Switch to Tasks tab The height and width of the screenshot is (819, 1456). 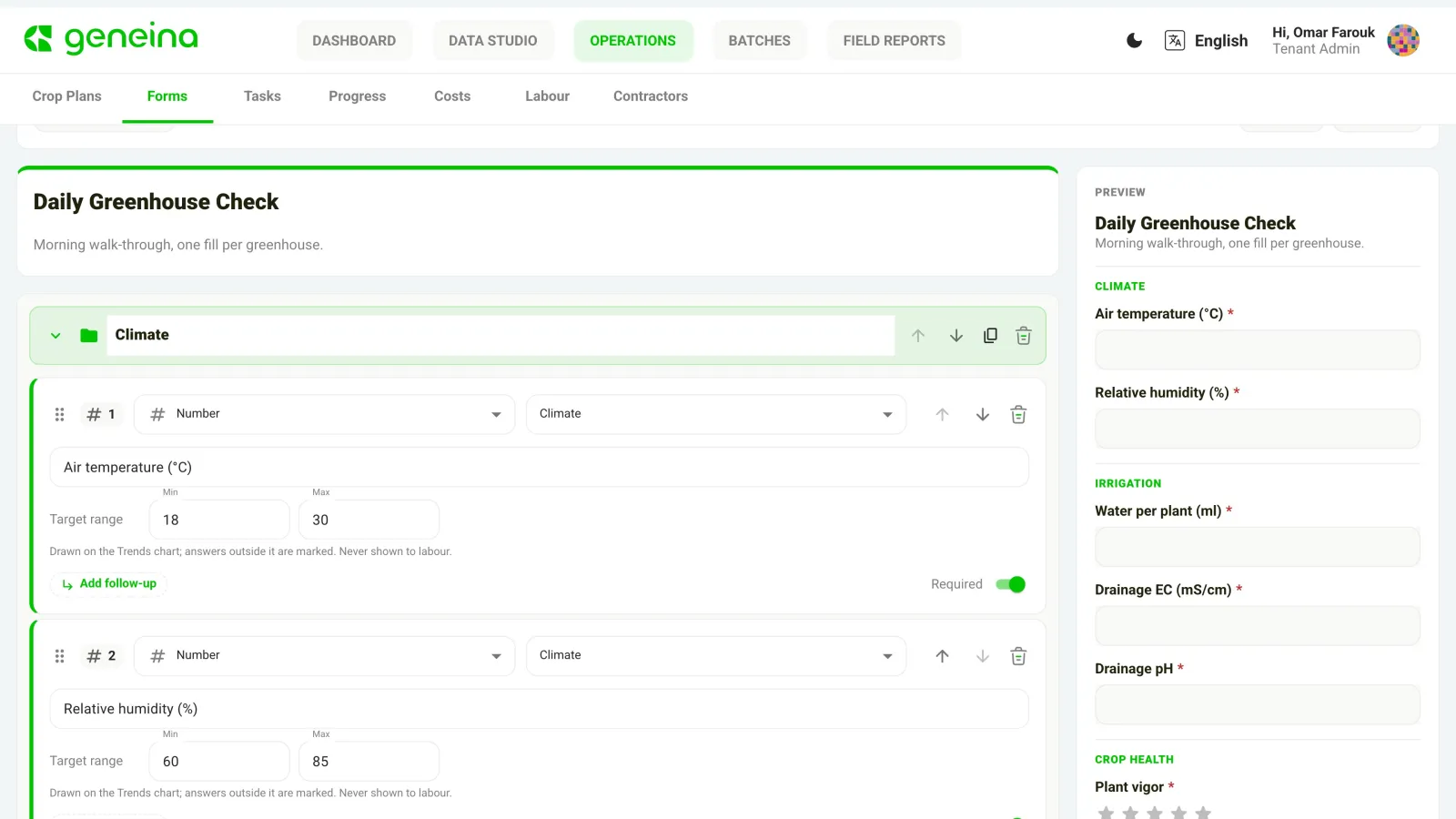coord(262,96)
